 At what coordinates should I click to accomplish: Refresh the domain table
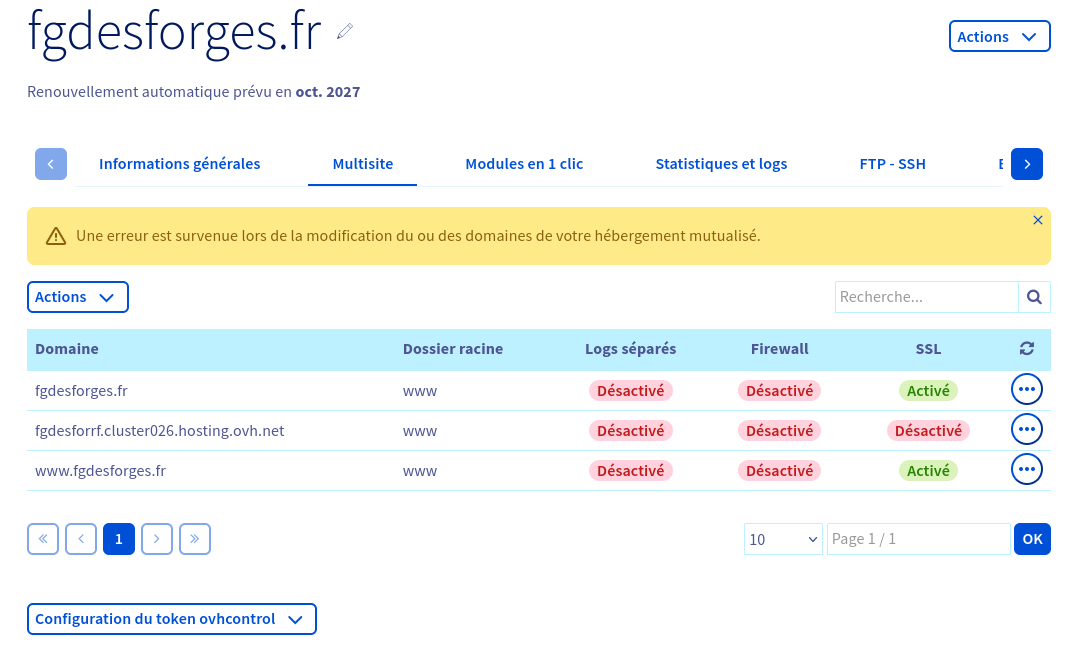click(1026, 349)
